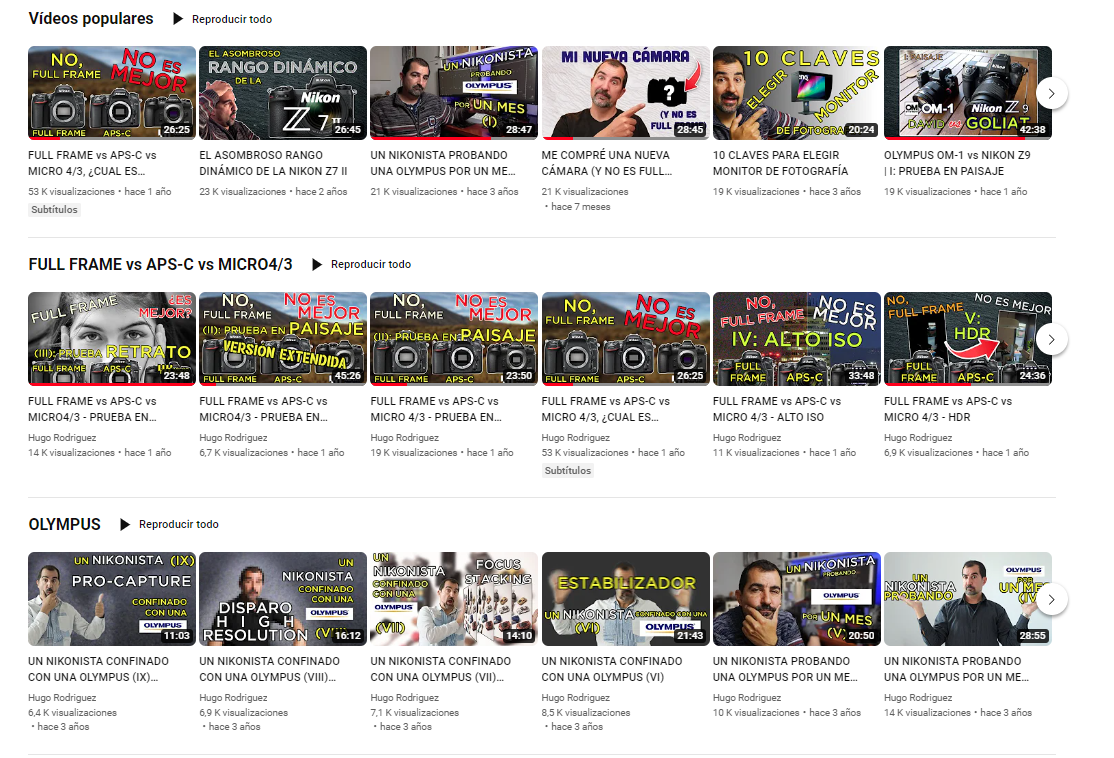The width and height of the screenshot is (1114, 758).
Task: Click '7,1 K visualizaciones' text
Action: (415, 713)
